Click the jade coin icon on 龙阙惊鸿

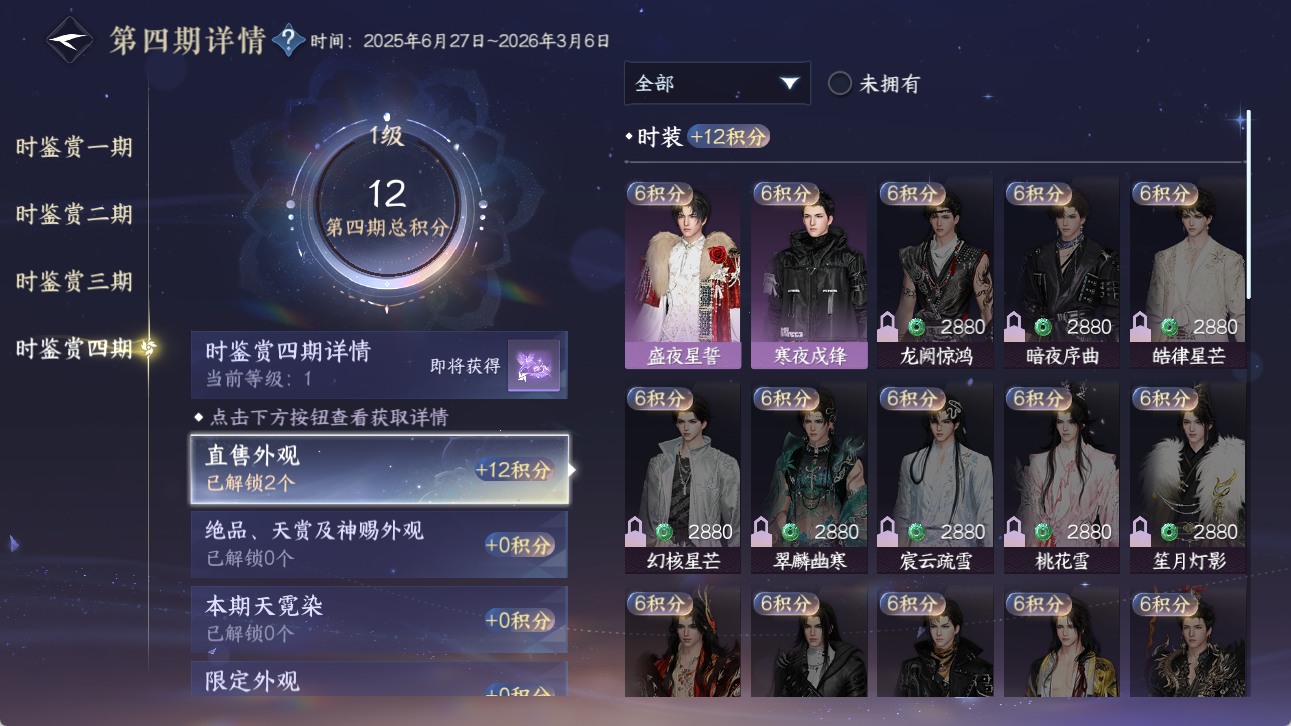point(916,326)
